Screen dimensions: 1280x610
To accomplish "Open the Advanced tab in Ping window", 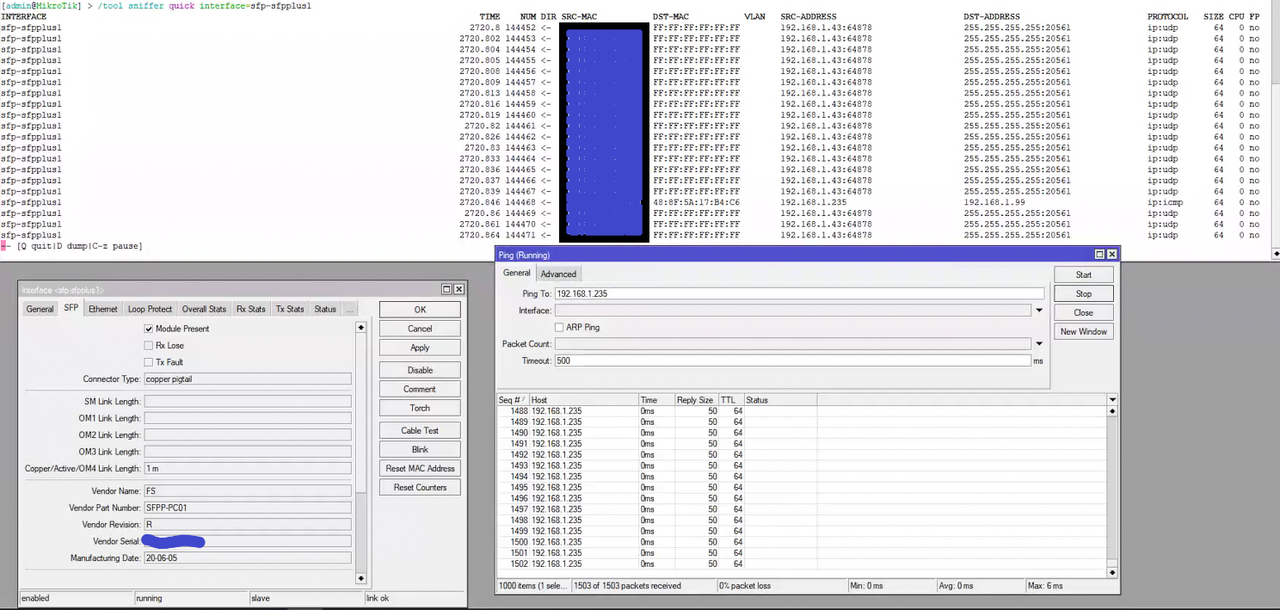I will point(558,274).
